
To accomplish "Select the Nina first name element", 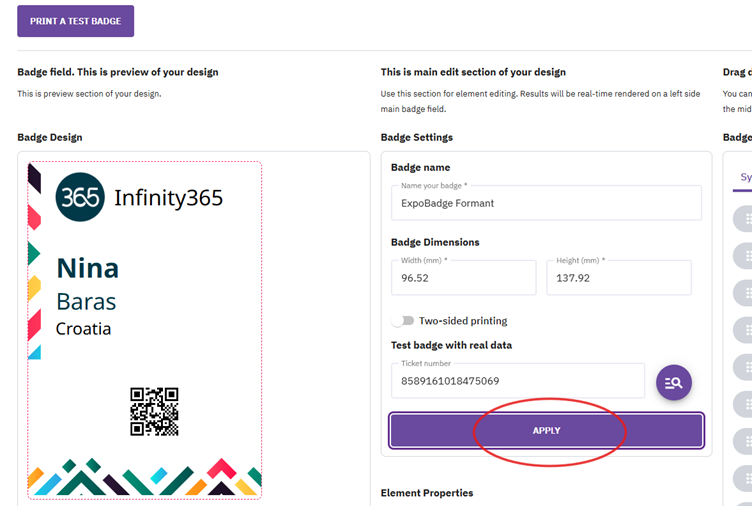I will [x=87, y=268].
